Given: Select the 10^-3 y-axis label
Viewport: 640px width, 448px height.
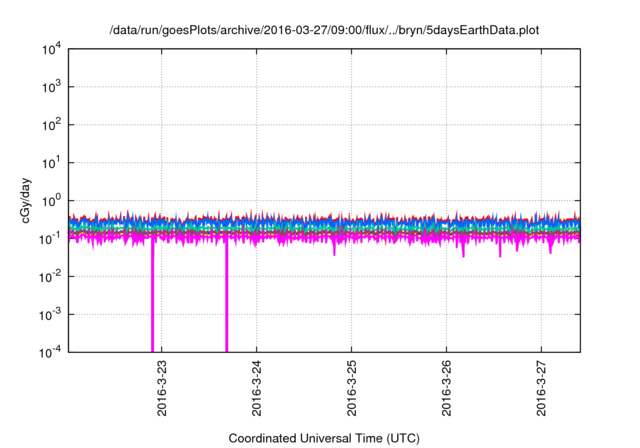Looking at the screenshot, I should (x=50, y=315).
